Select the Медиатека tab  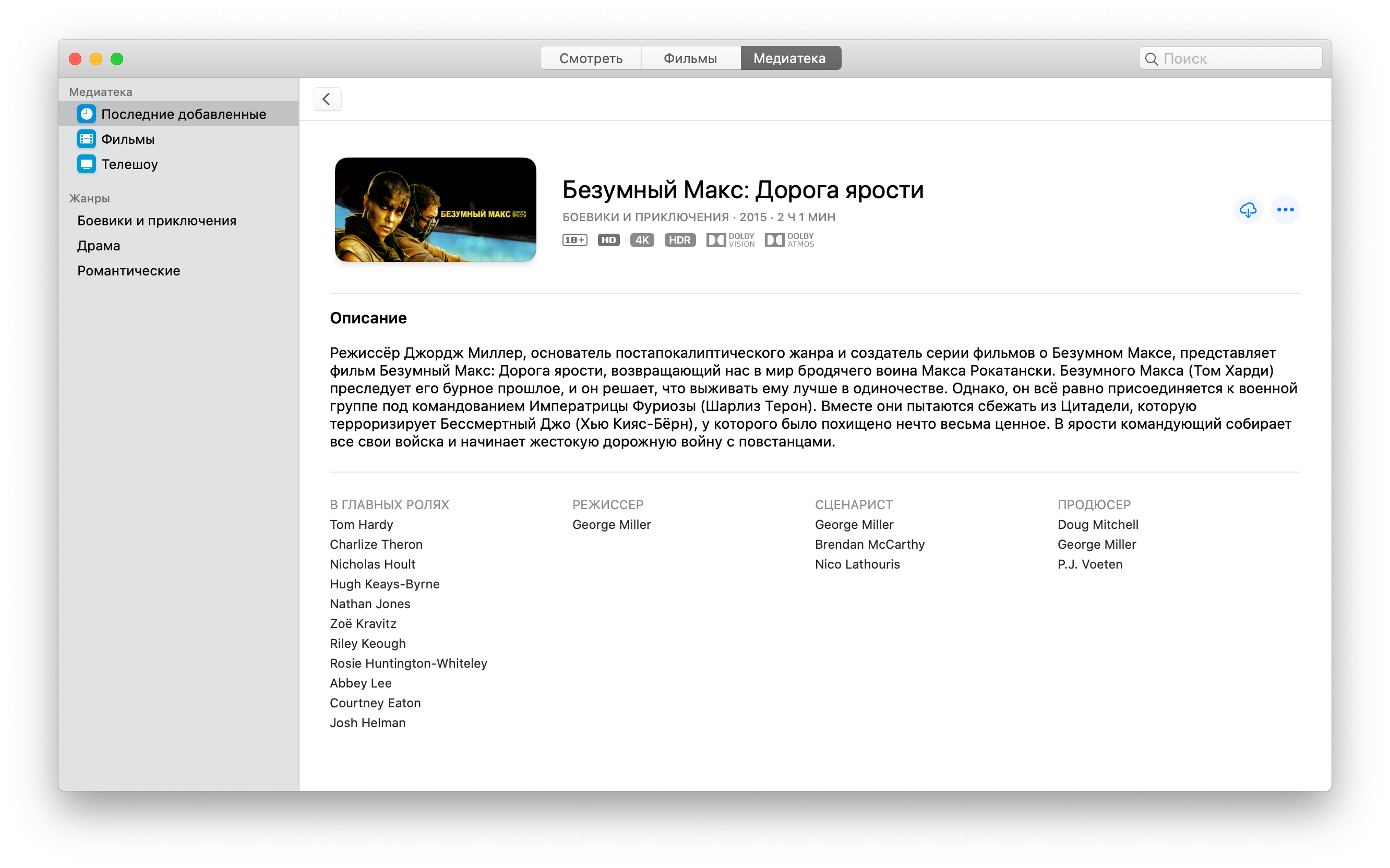point(790,58)
